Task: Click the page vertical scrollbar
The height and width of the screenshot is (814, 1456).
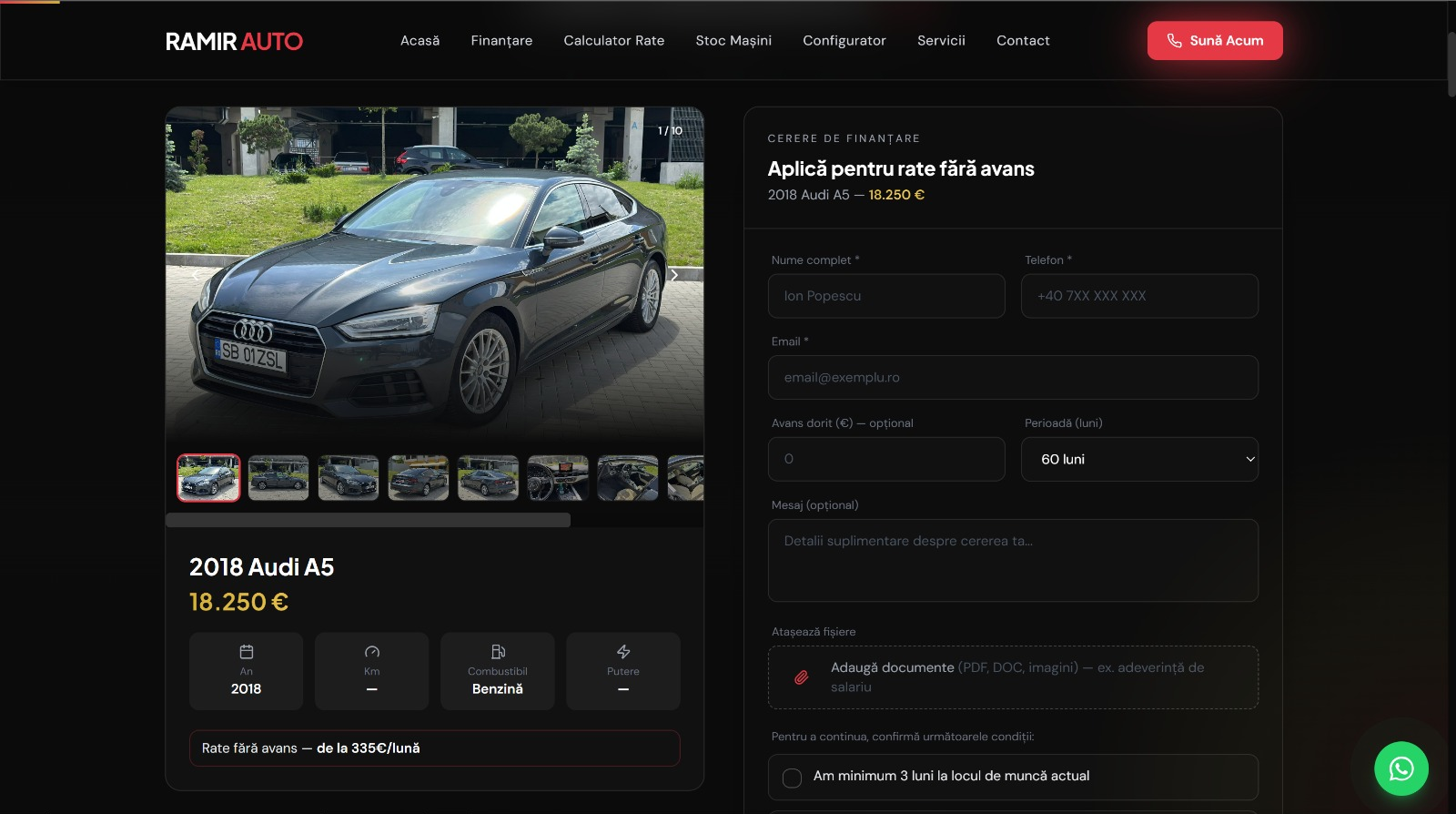Action: (1451, 64)
